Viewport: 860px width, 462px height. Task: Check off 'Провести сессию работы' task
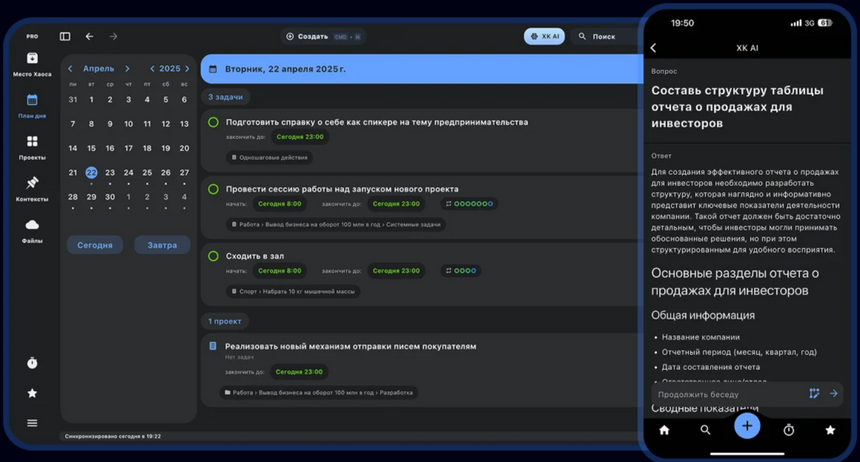pyautogui.click(x=213, y=189)
